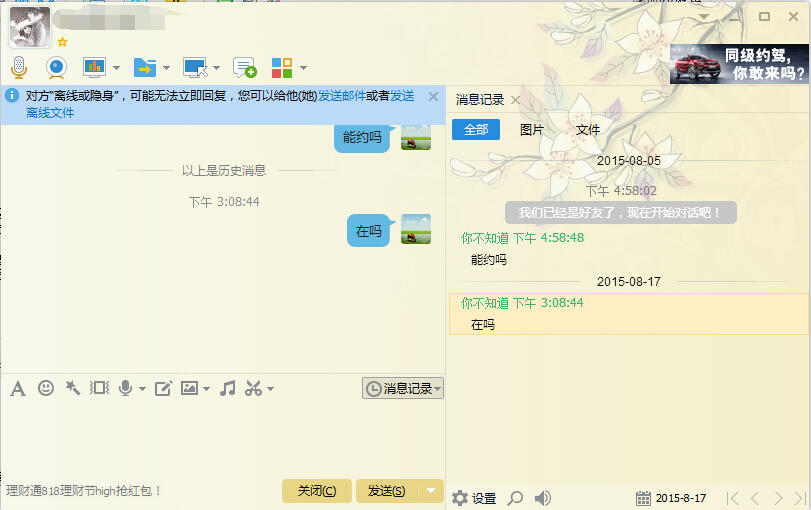The width and height of the screenshot is (811, 510).
Task: Click the contact's profile avatar
Action: click(x=30, y=27)
